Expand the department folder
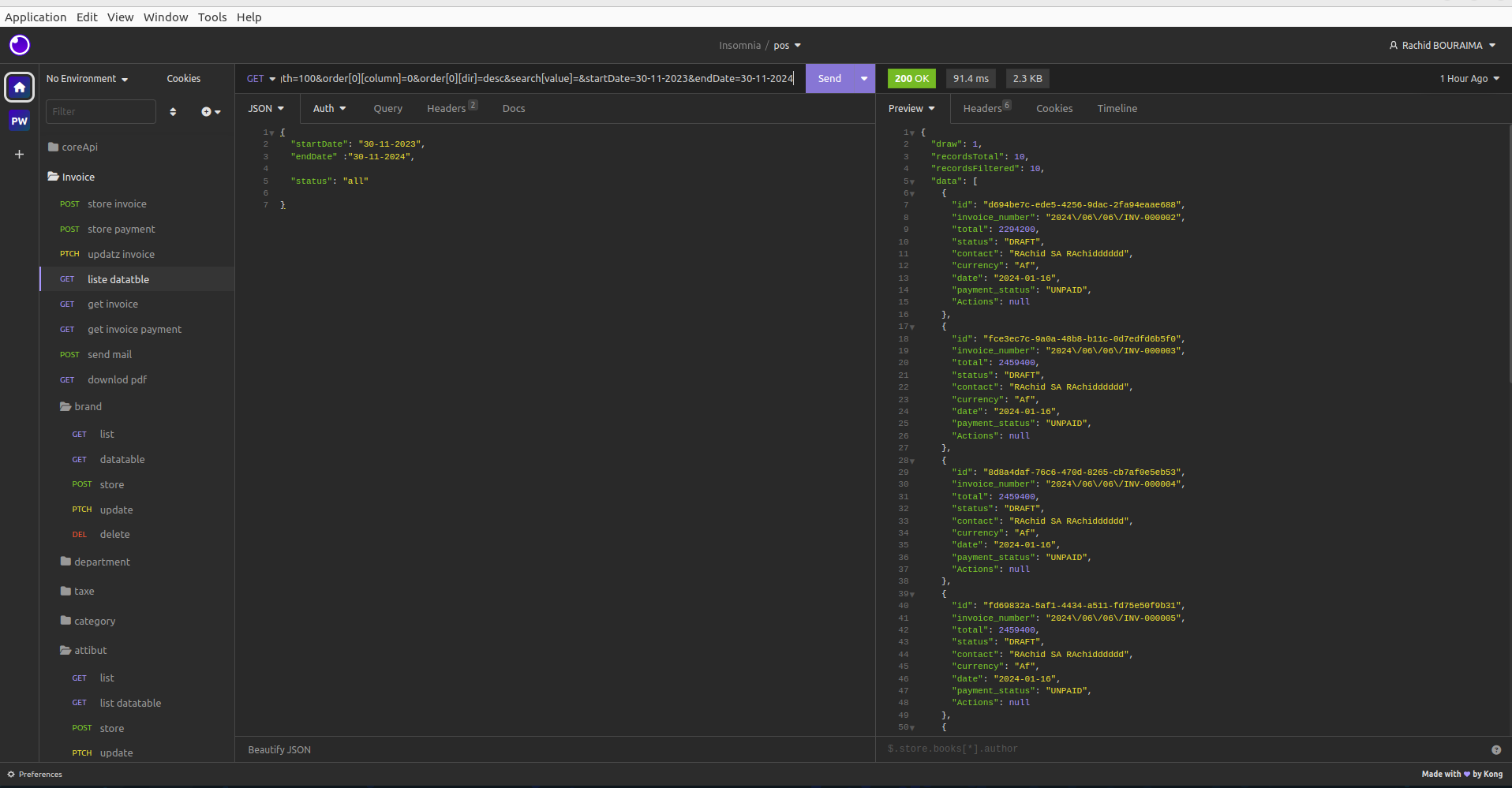Screen dimensions: 1512x788 [x=95, y=562]
